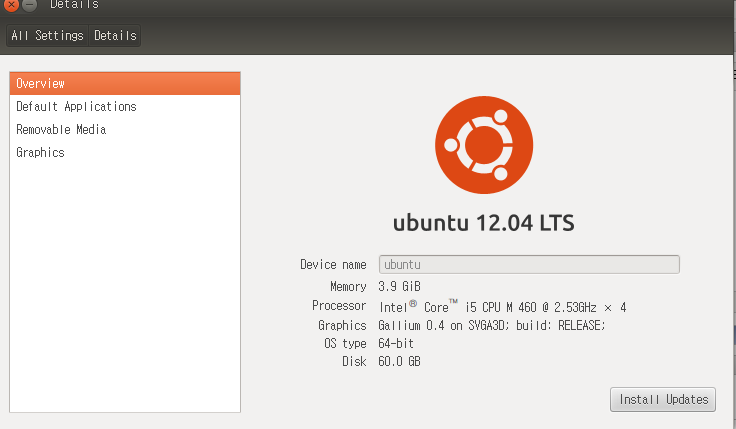Click the Device name input field

pos(529,264)
